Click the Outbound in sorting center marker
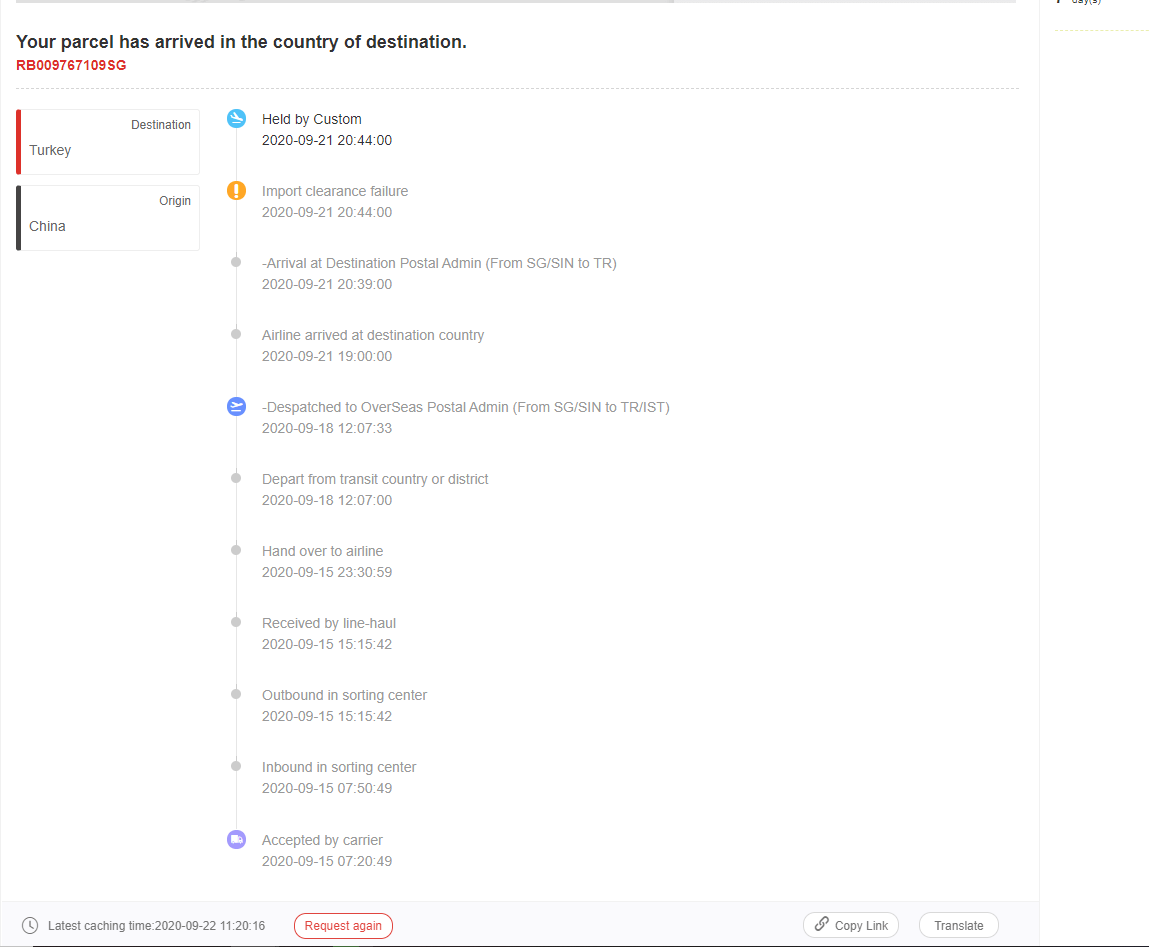 (x=236, y=694)
